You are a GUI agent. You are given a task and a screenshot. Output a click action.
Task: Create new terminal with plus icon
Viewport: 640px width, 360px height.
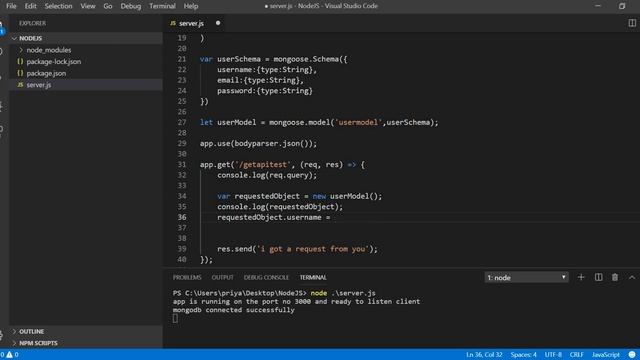[581, 278]
